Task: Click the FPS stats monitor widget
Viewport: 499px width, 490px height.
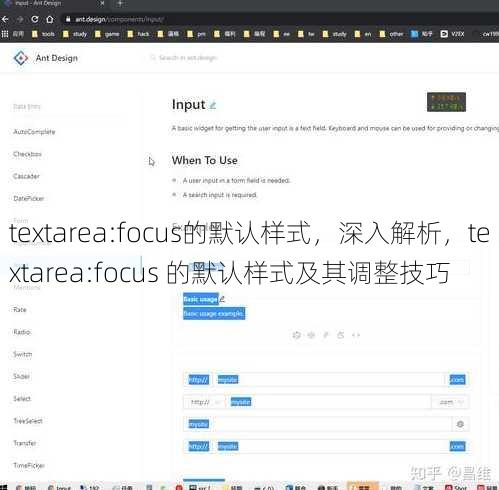Action: (446, 102)
